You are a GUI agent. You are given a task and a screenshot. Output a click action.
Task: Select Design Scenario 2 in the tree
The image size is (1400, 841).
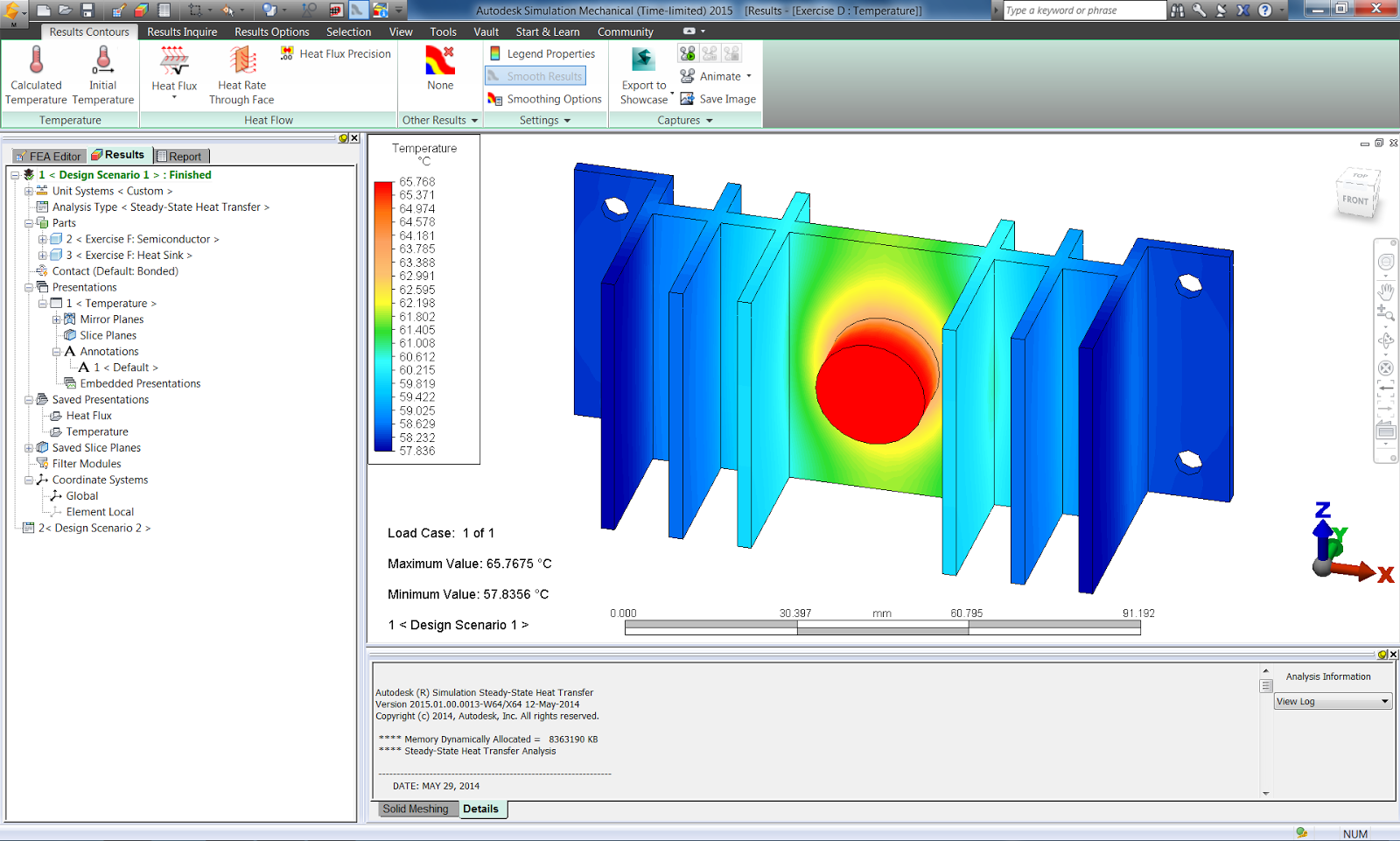(94, 528)
